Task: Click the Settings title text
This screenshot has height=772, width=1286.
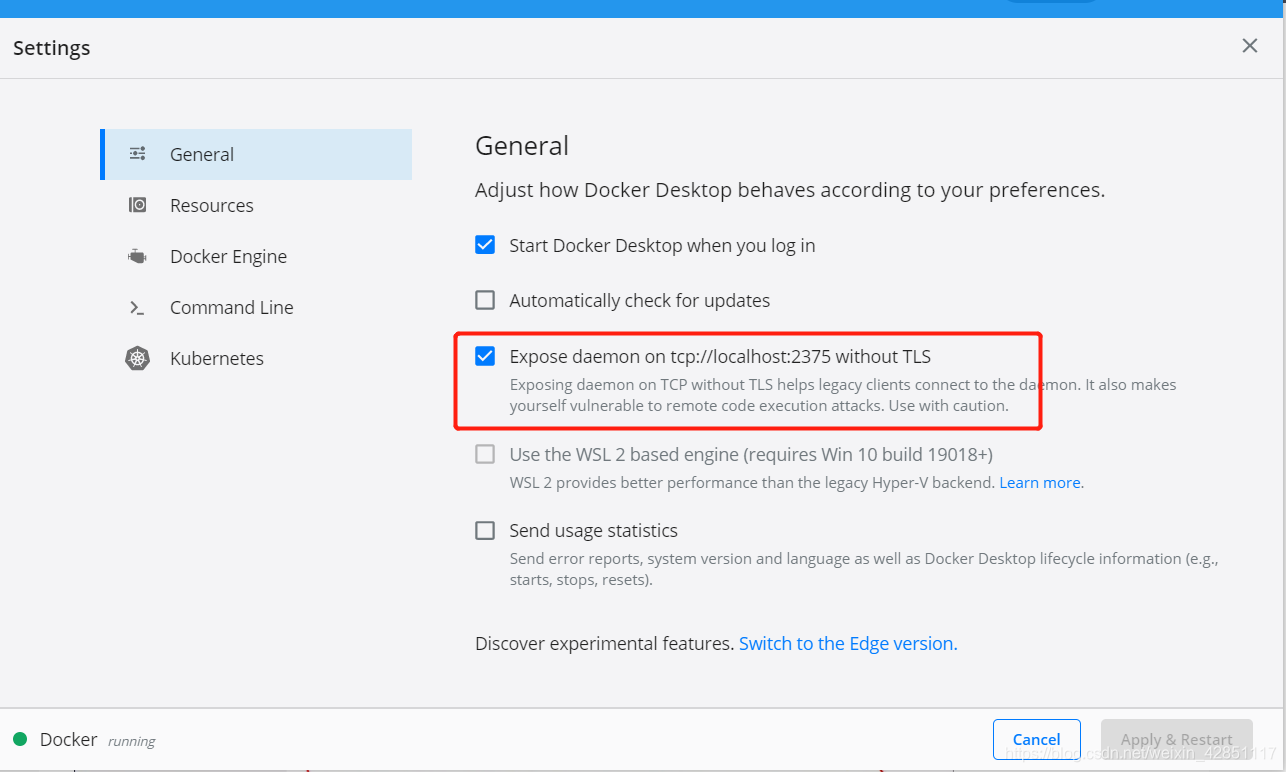Action: click(x=51, y=48)
